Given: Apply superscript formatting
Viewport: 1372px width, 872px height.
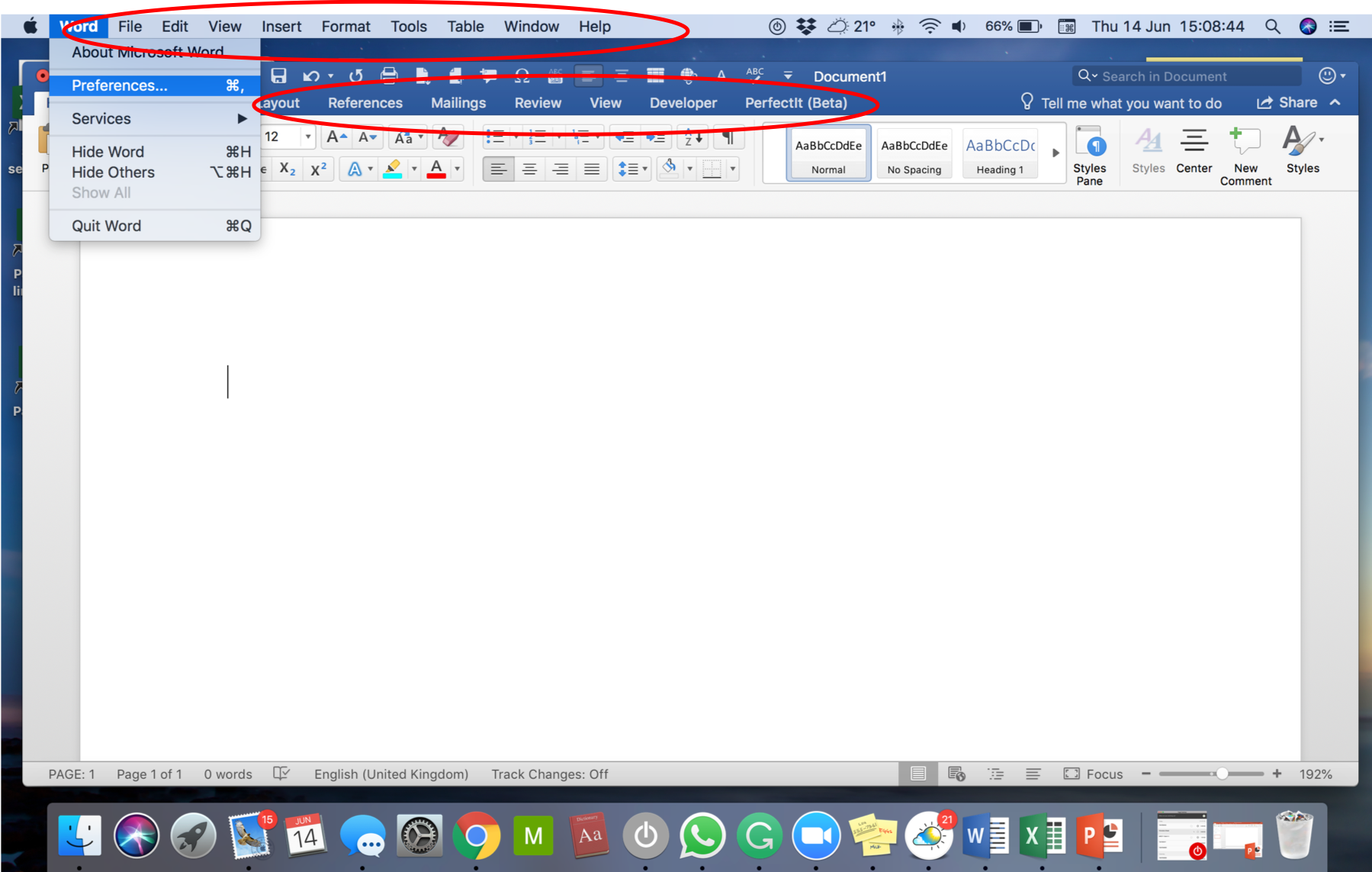Looking at the screenshot, I should pyautogui.click(x=318, y=169).
